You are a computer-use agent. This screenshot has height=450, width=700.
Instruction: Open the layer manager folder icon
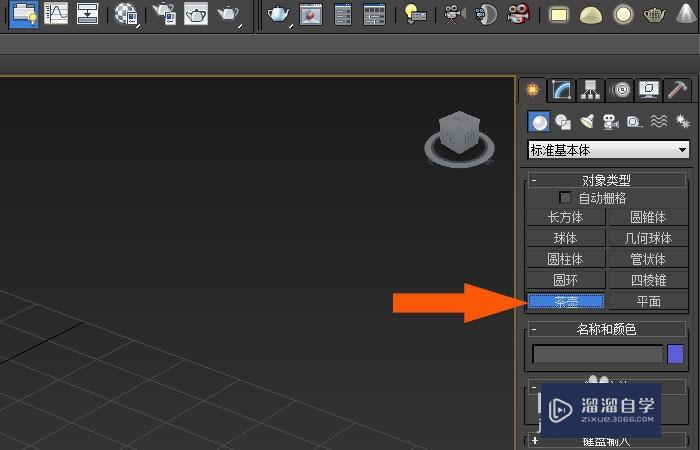[x=24, y=13]
